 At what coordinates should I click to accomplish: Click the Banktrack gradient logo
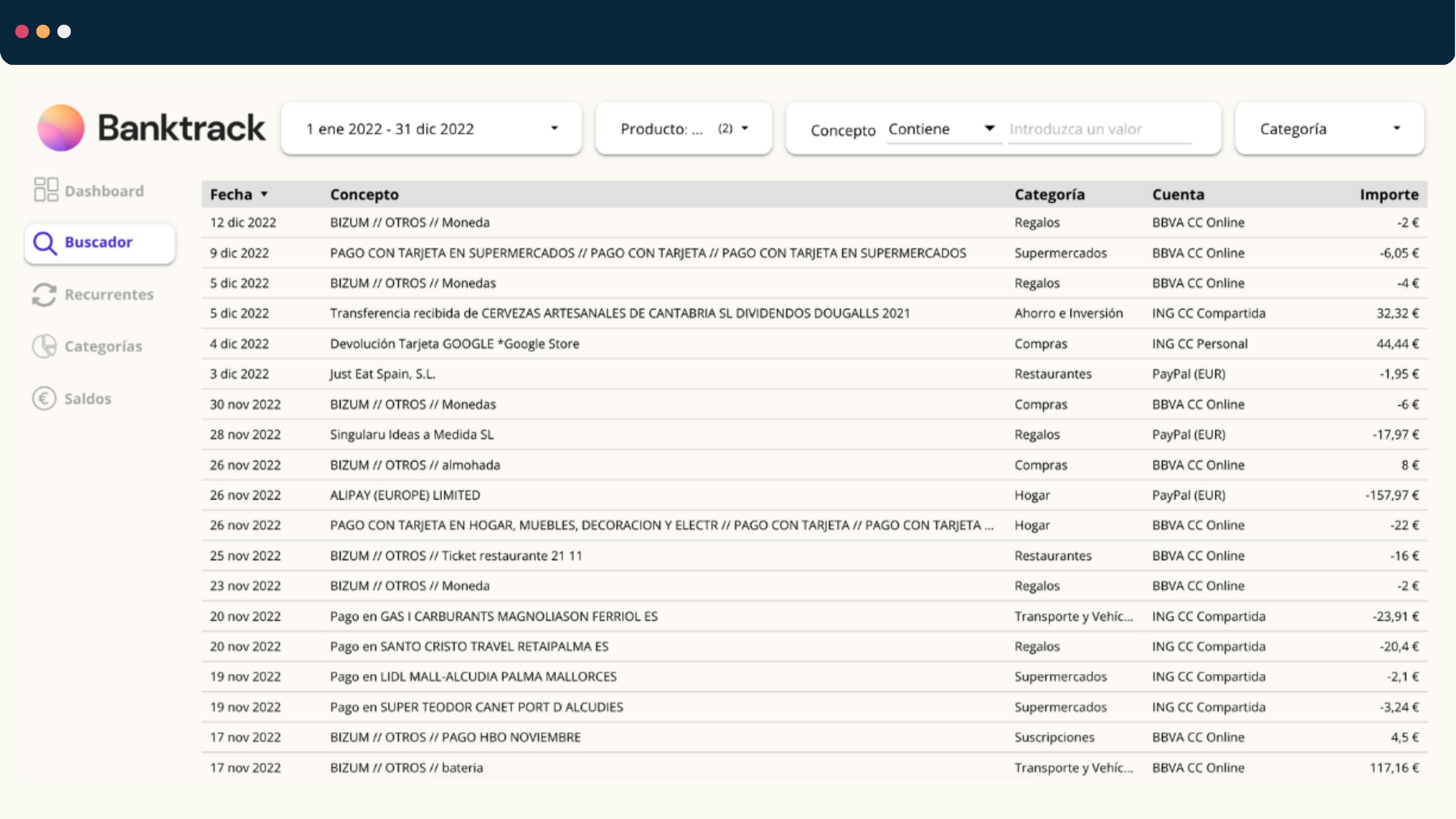click(x=61, y=128)
